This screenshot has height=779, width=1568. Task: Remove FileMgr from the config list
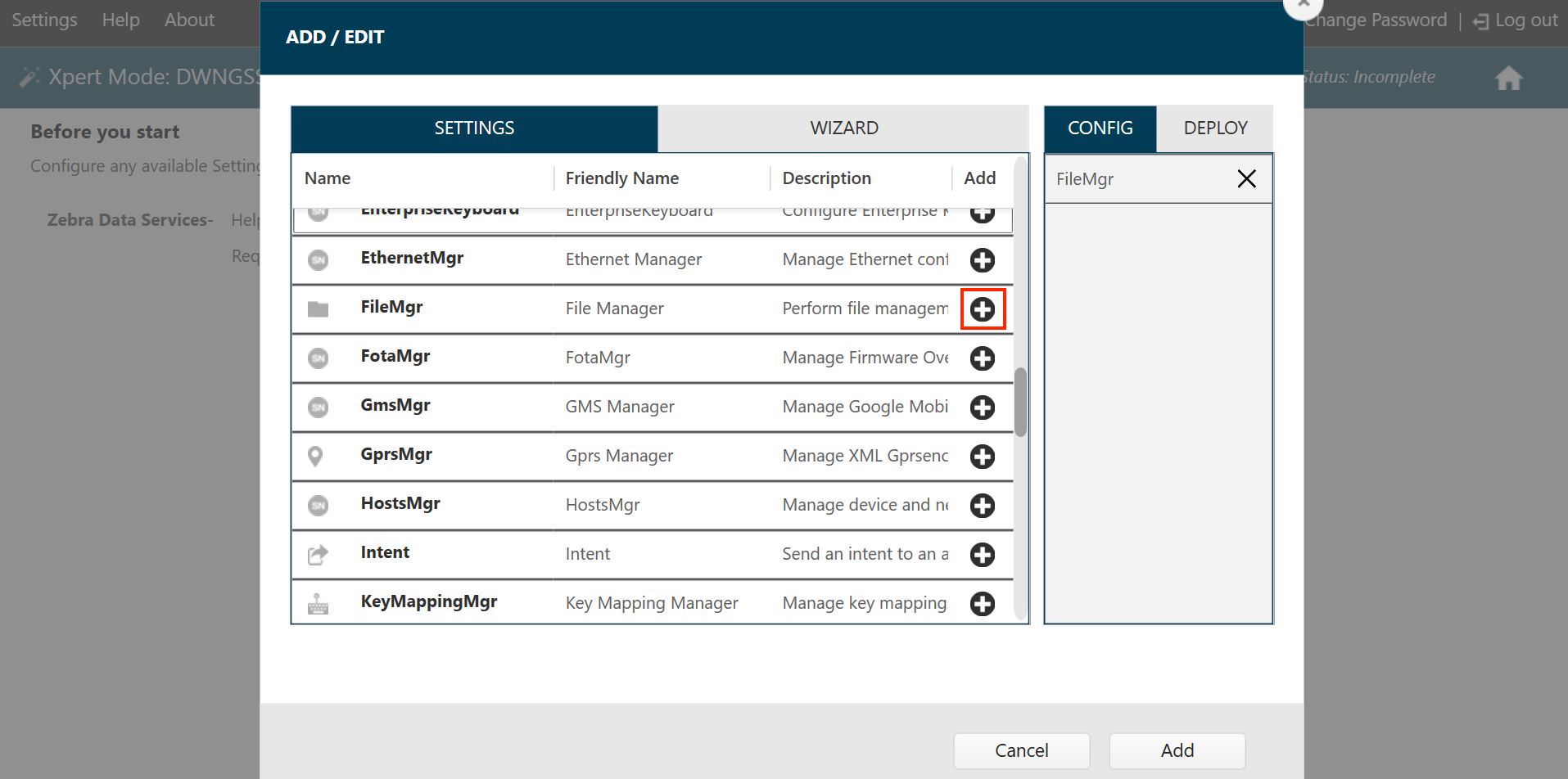[x=1246, y=178]
